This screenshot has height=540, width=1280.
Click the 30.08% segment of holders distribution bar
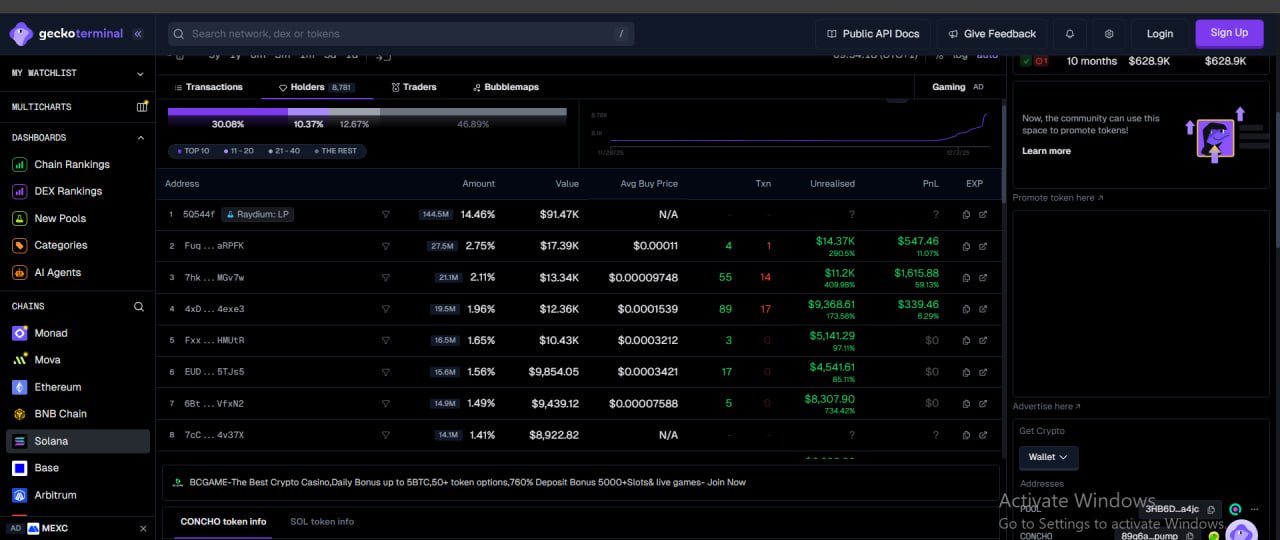pos(228,113)
